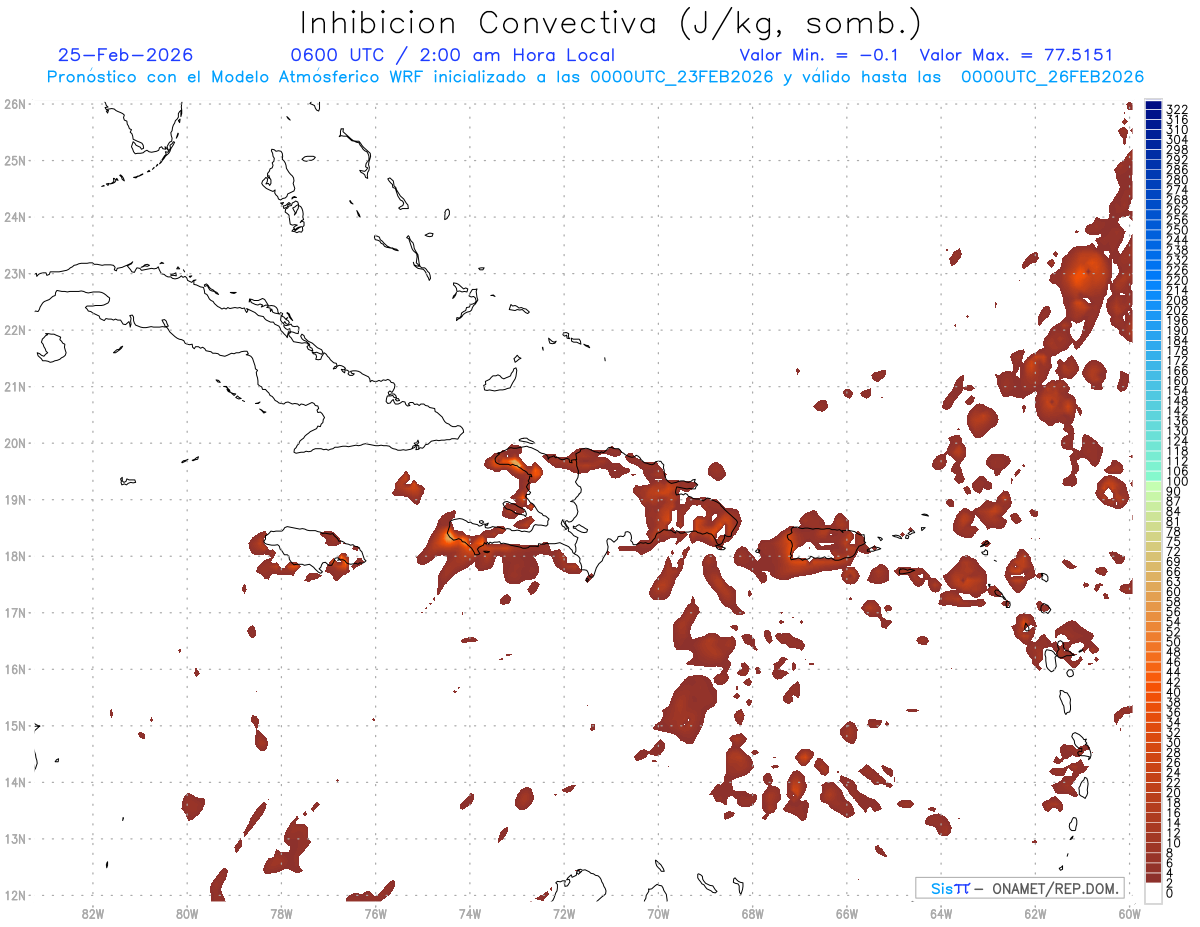Click the latitude label "13N"

pos(15,839)
